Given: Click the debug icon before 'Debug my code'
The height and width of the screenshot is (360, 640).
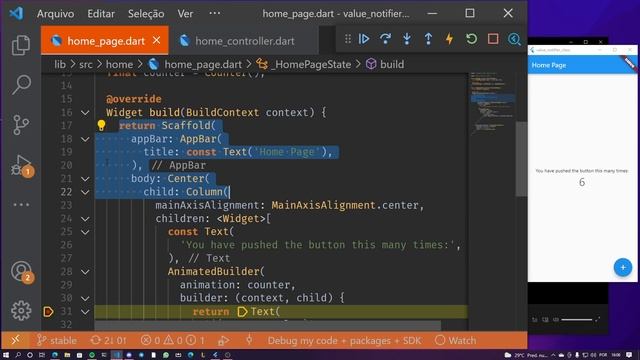Looking at the screenshot, I should [x=249, y=340].
